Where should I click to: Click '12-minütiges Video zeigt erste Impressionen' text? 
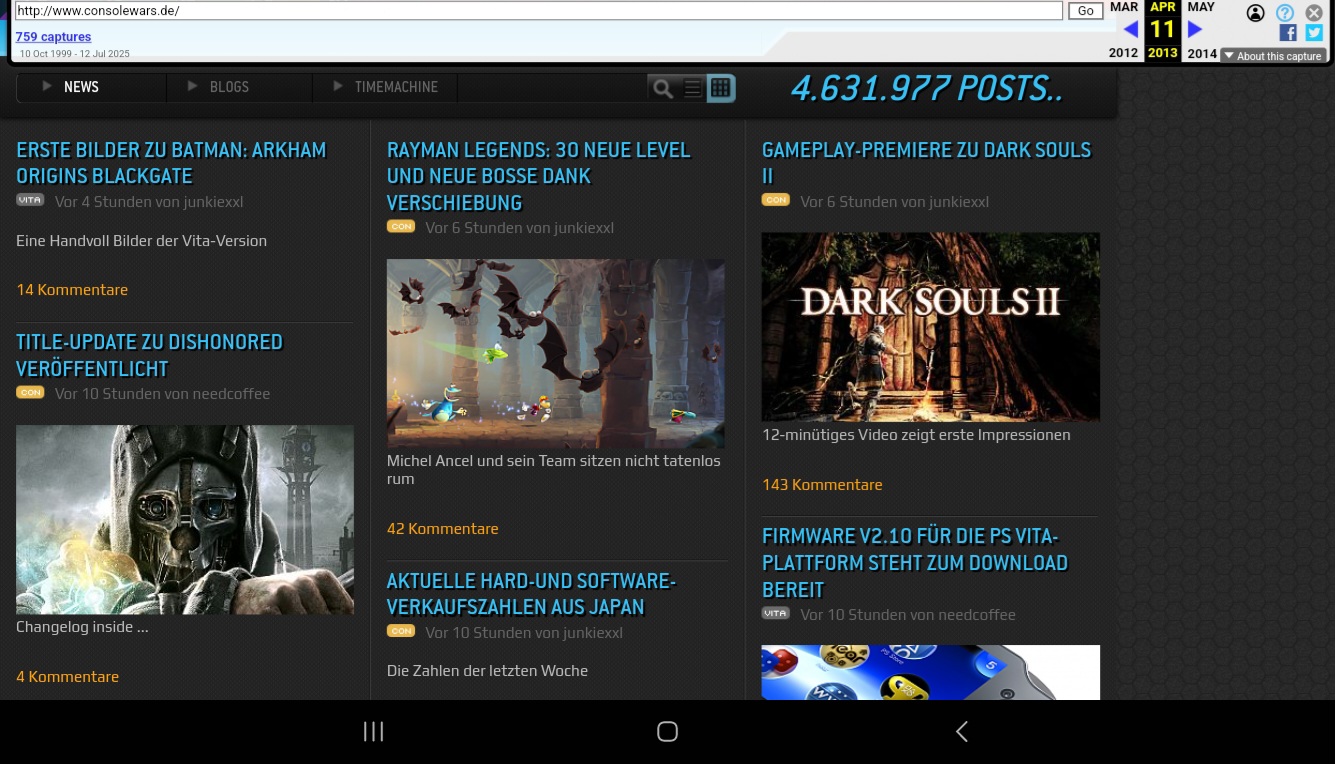pyautogui.click(x=916, y=435)
